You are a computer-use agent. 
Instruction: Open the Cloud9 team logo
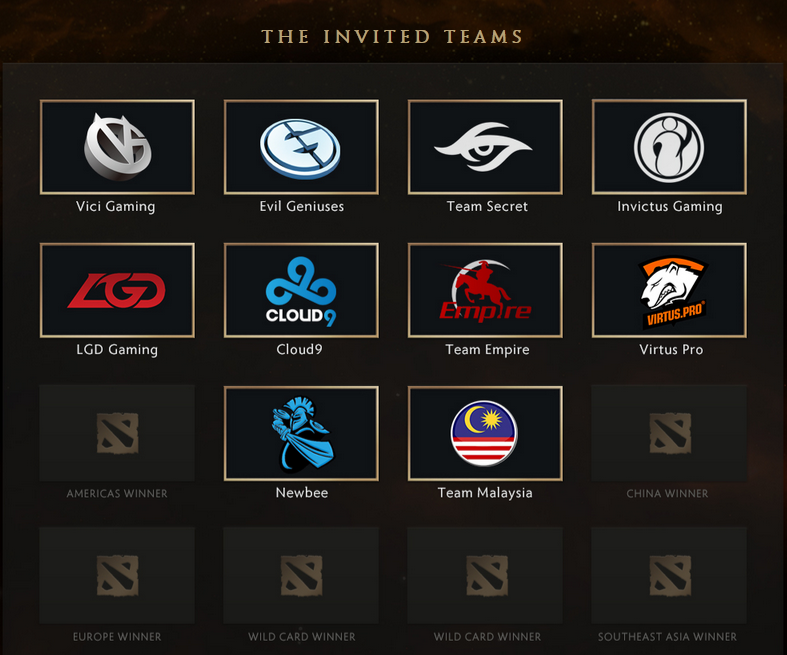[301, 290]
